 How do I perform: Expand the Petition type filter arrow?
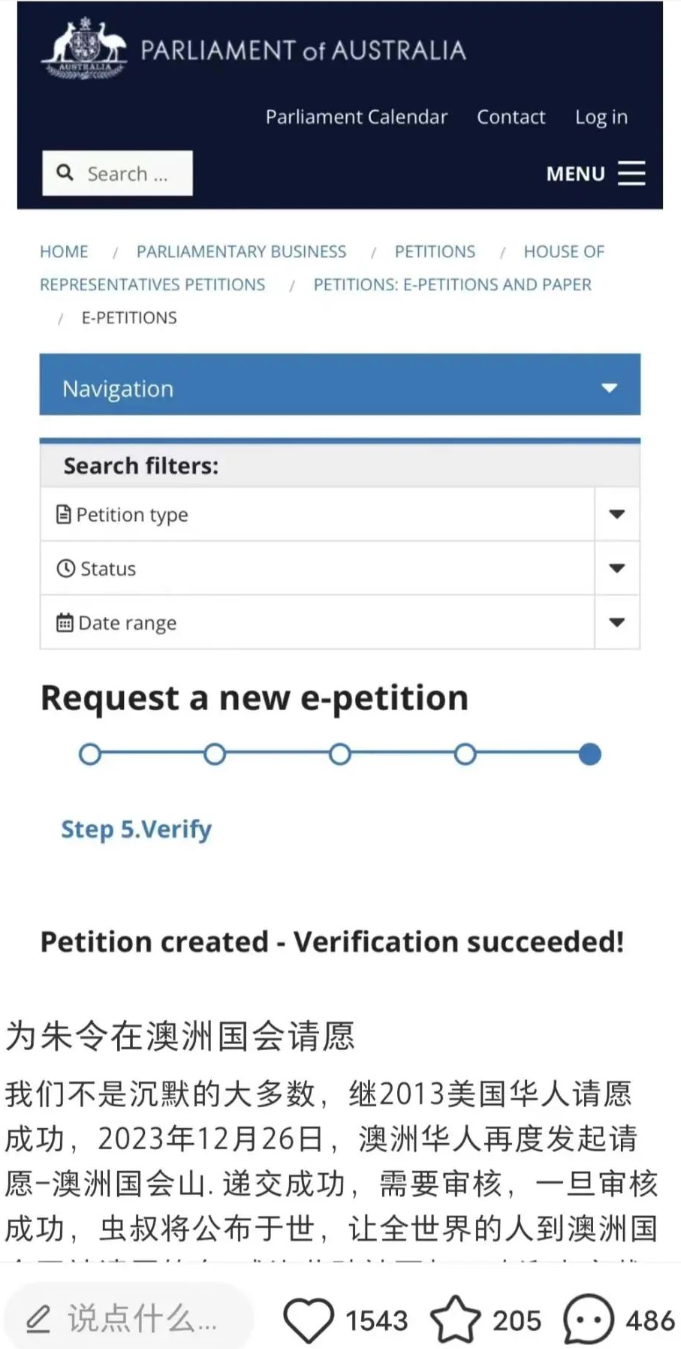pyautogui.click(x=617, y=515)
